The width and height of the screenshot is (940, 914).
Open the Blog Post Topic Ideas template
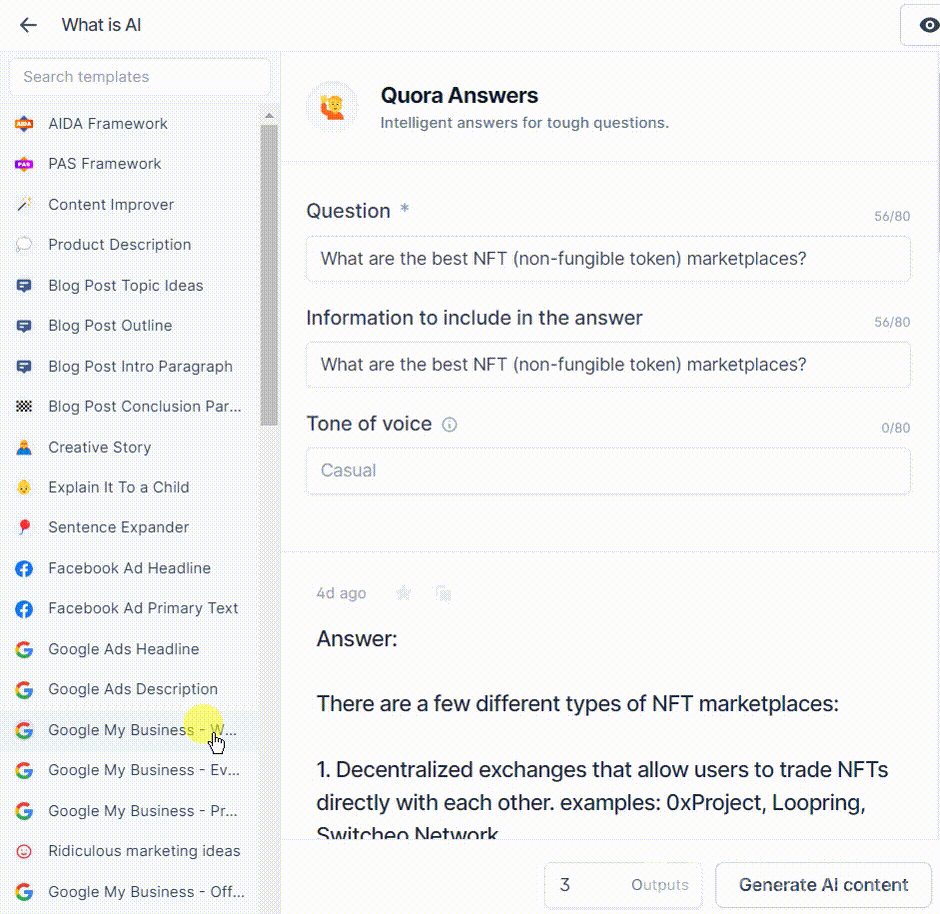(x=125, y=286)
